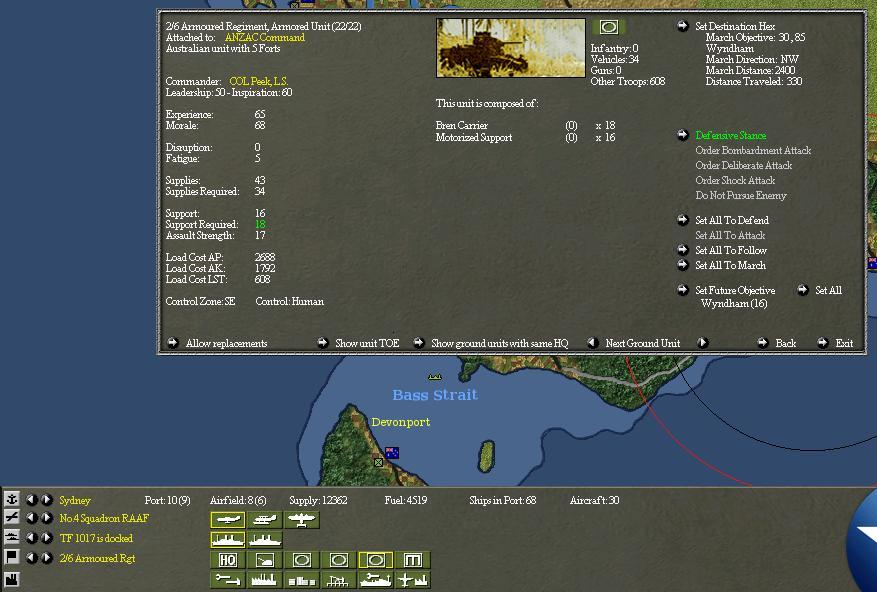
Task: Click the No.4 Squadron RAAF name
Action: (x=104, y=519)
